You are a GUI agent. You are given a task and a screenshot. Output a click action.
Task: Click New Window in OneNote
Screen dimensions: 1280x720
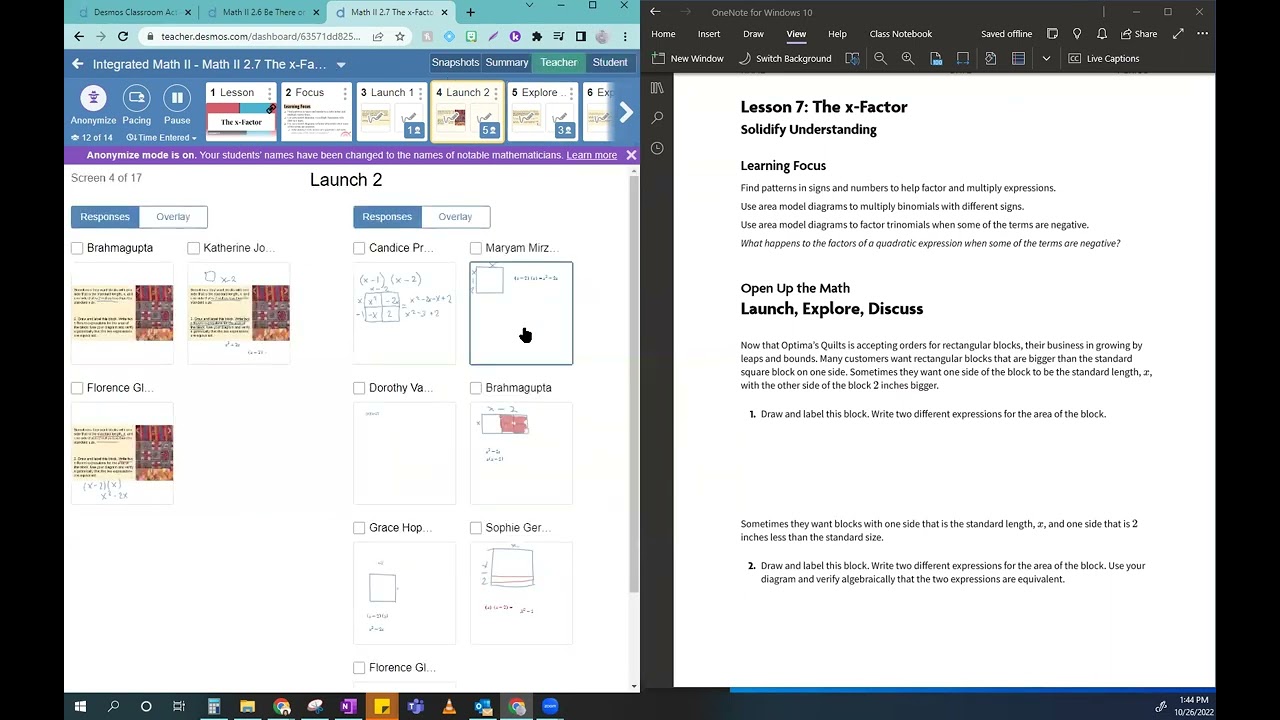click(x=687, y=58)
